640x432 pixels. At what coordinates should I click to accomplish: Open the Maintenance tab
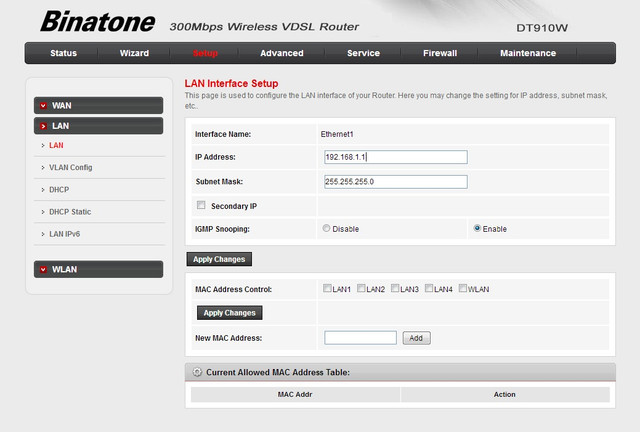528,53
